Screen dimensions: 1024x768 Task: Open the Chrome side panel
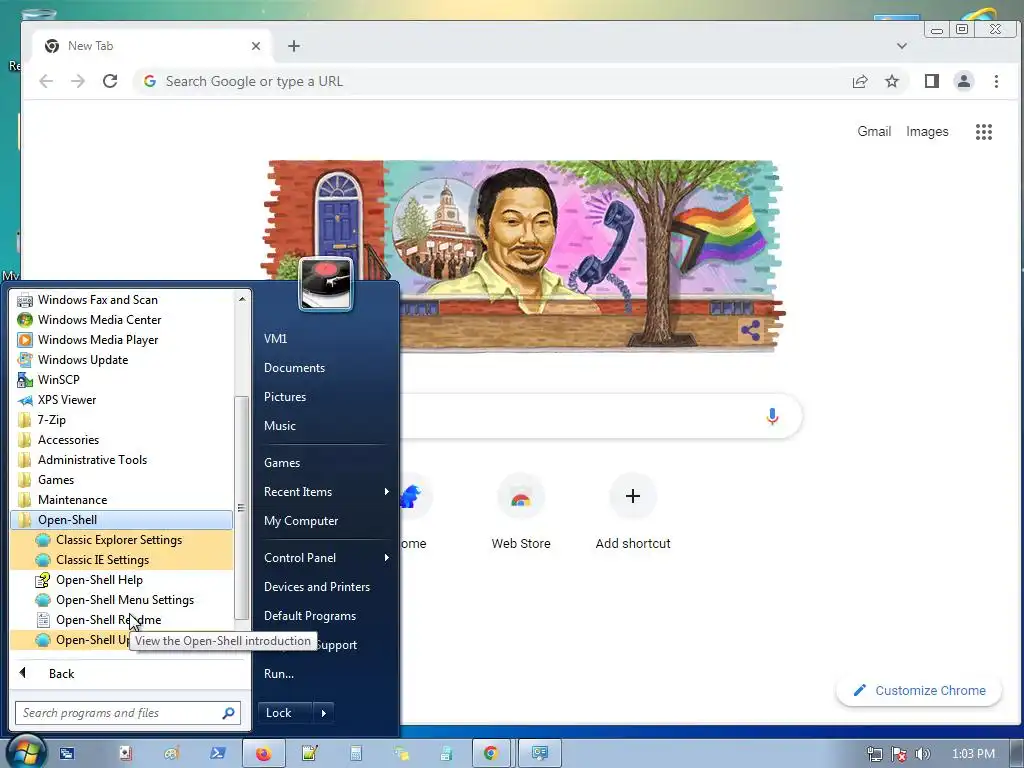[931, 81]
